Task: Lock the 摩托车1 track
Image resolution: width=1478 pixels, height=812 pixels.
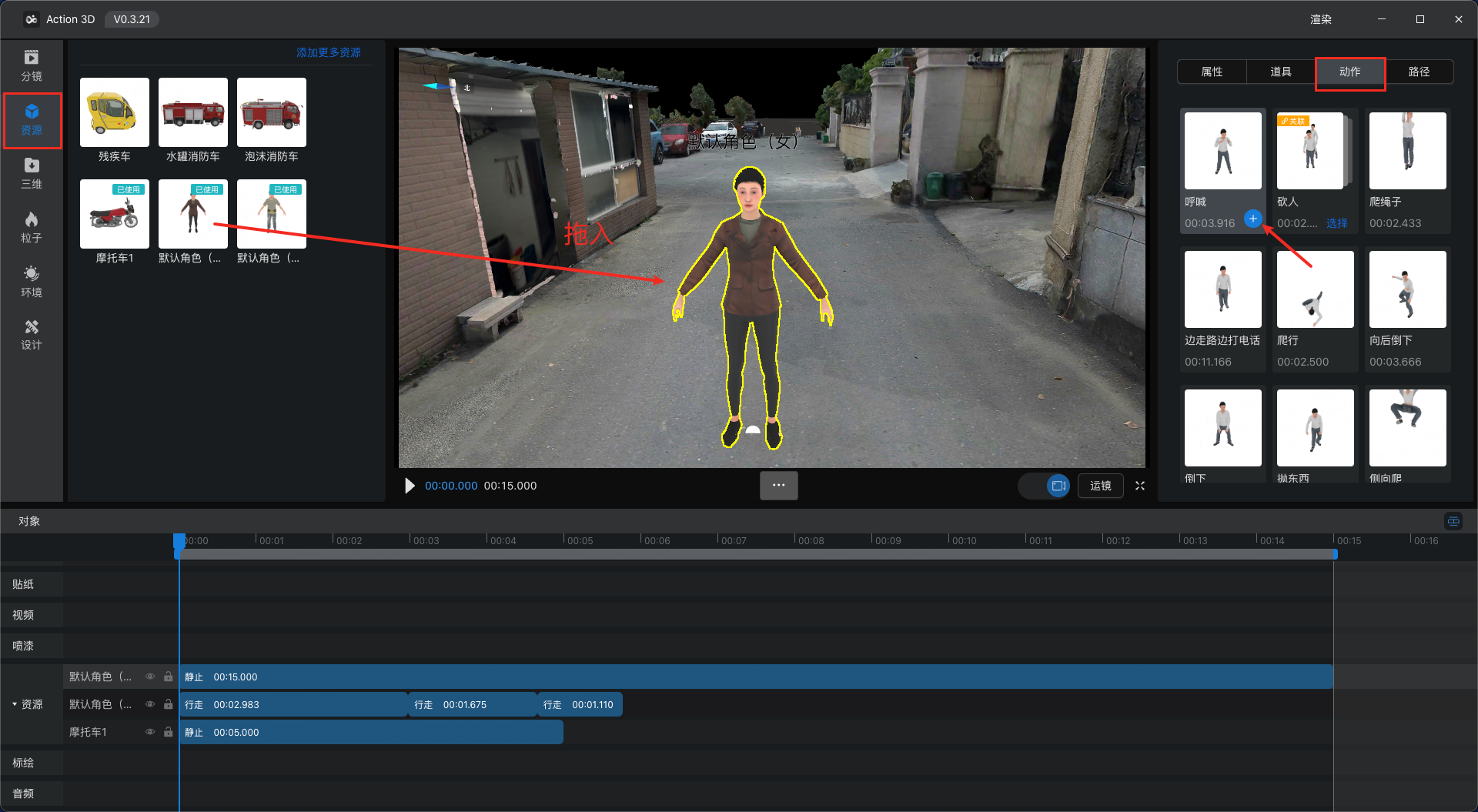Action: [168, 732]
